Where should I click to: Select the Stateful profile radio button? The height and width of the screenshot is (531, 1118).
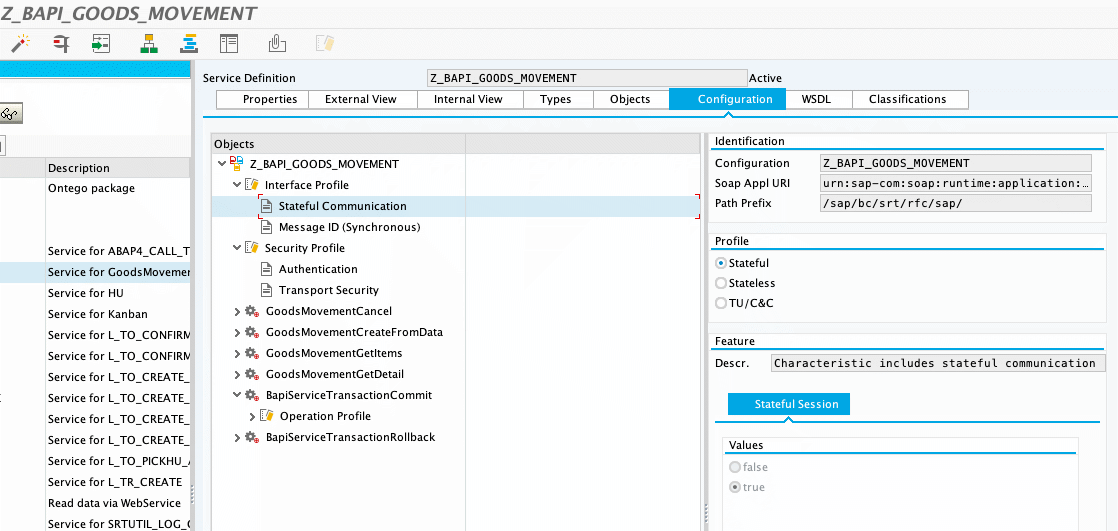click(x=721, y=263)
